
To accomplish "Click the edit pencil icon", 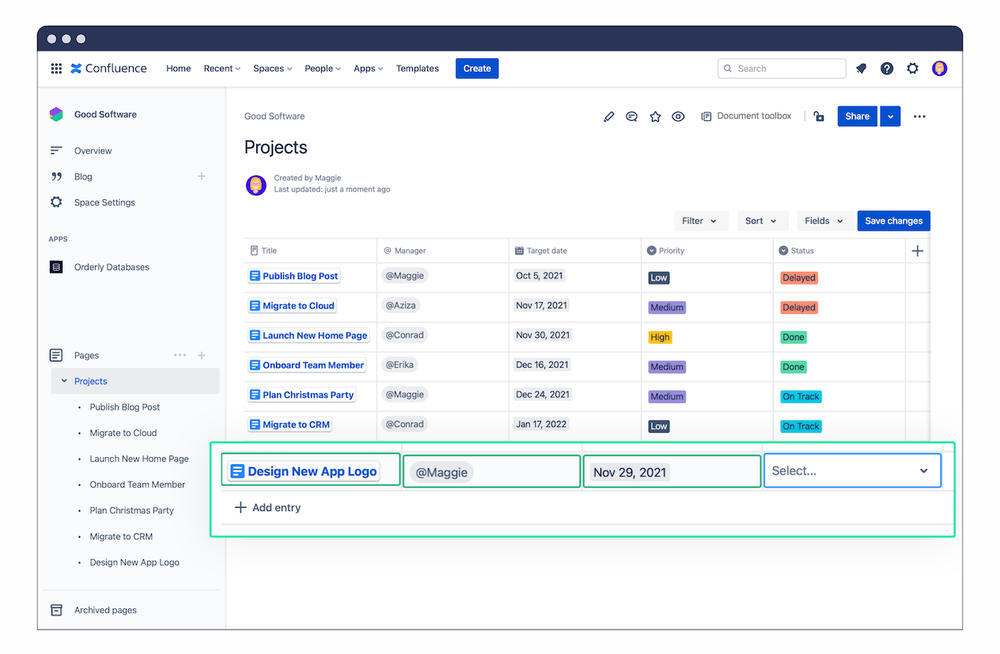I will (608, 116).
